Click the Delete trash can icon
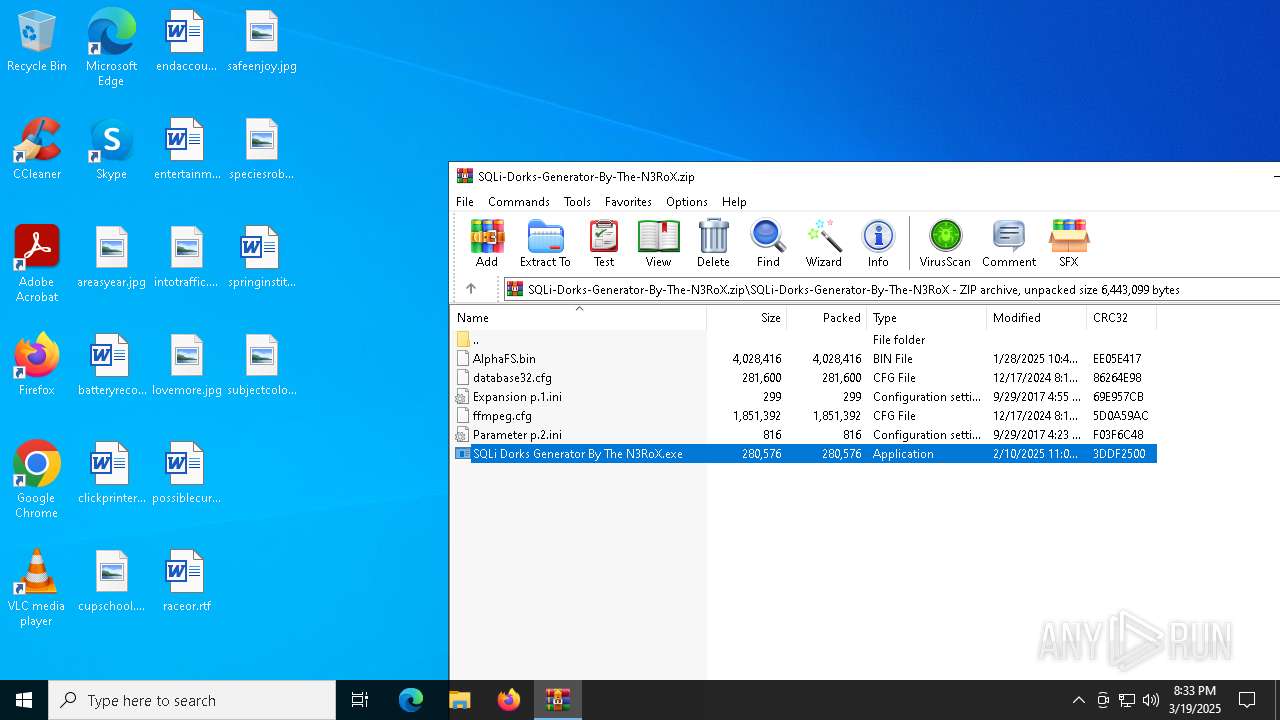 [x=713, y=243]
